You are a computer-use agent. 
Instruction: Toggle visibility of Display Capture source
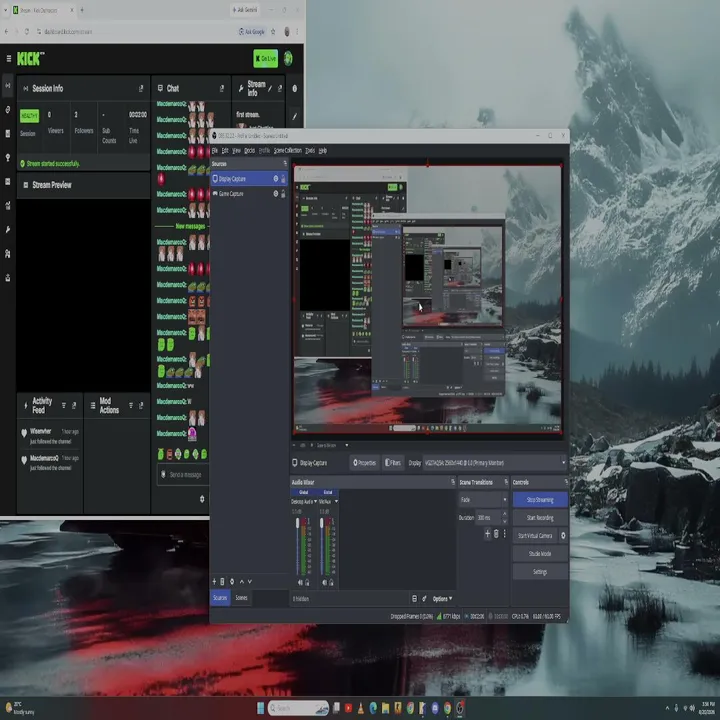(276, 179)
